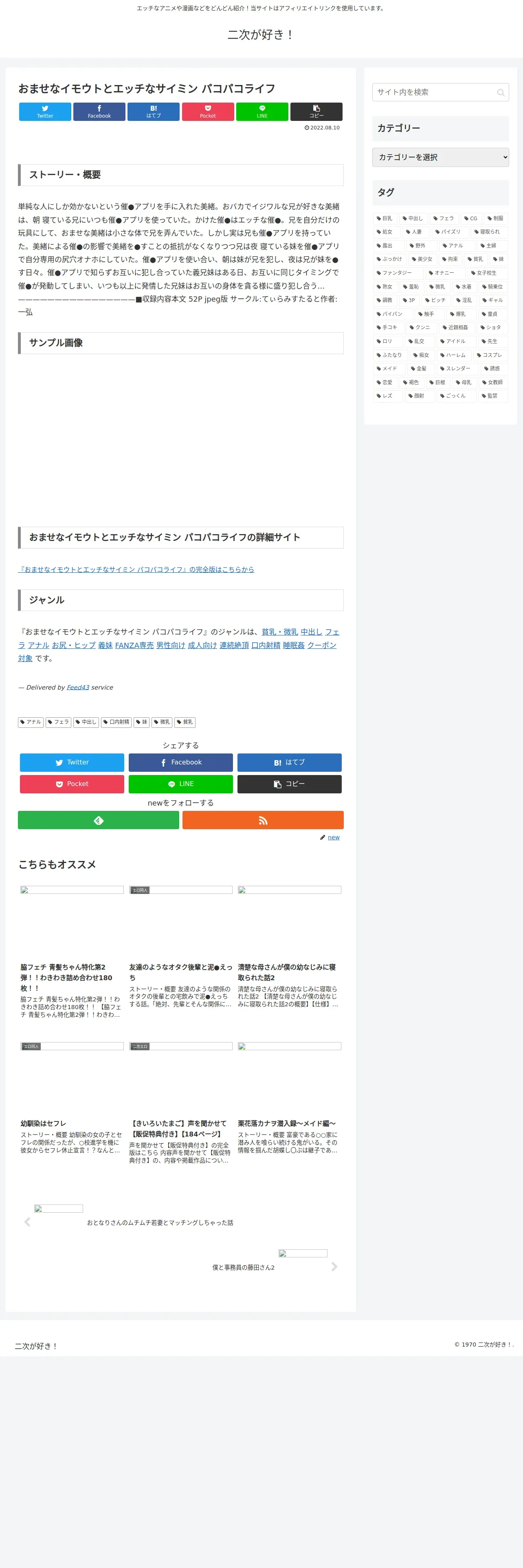Select the CG tag in sidebar

point(470,219)
